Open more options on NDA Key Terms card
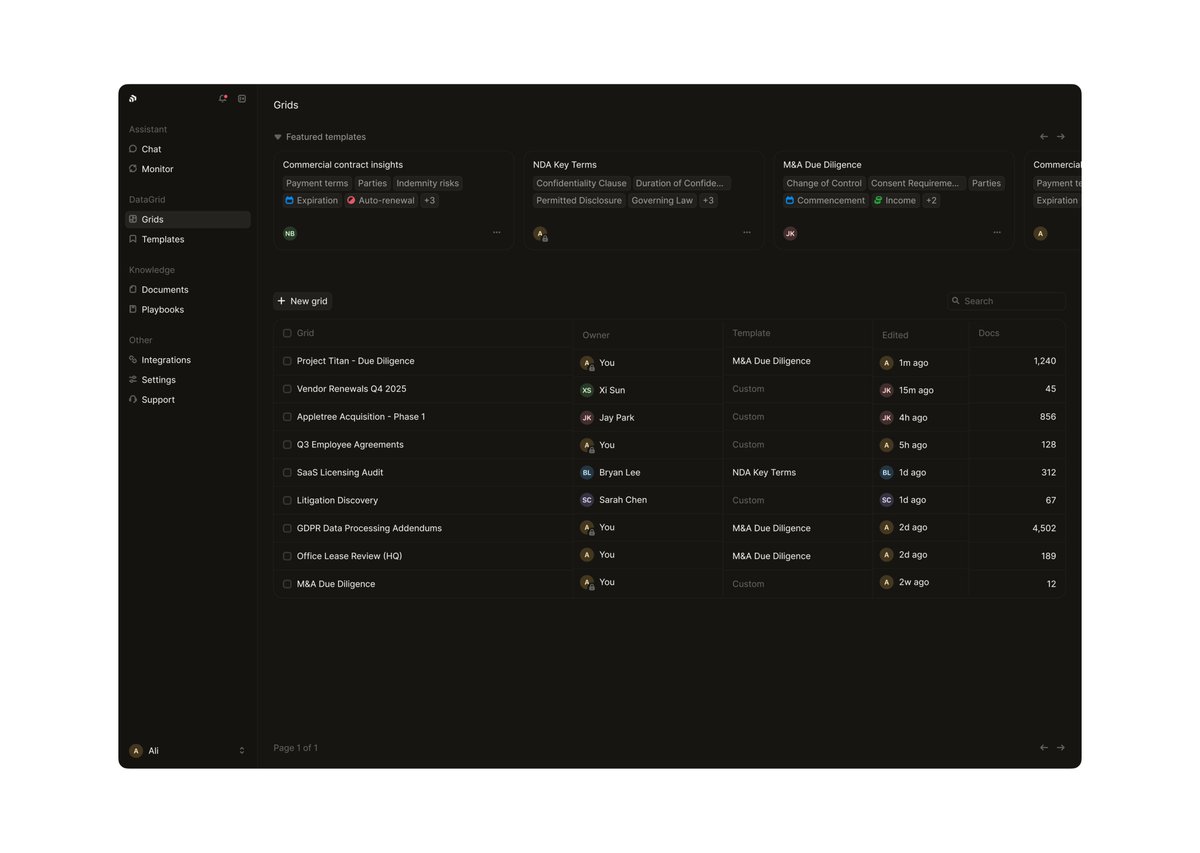Screen dimensions: 1200x853 [x=747, y=232]
